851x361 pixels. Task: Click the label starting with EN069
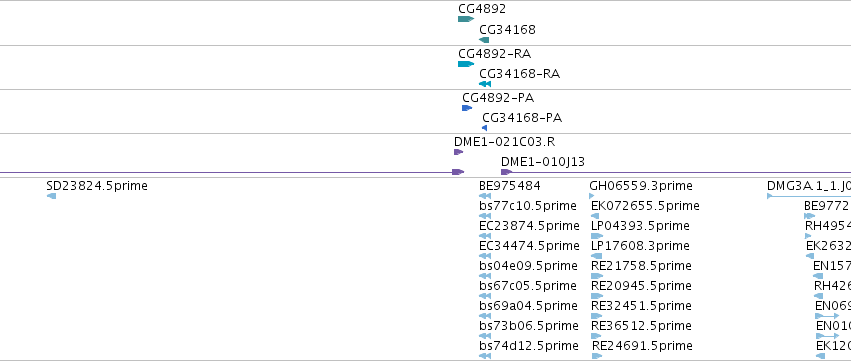tap(833, 306)
